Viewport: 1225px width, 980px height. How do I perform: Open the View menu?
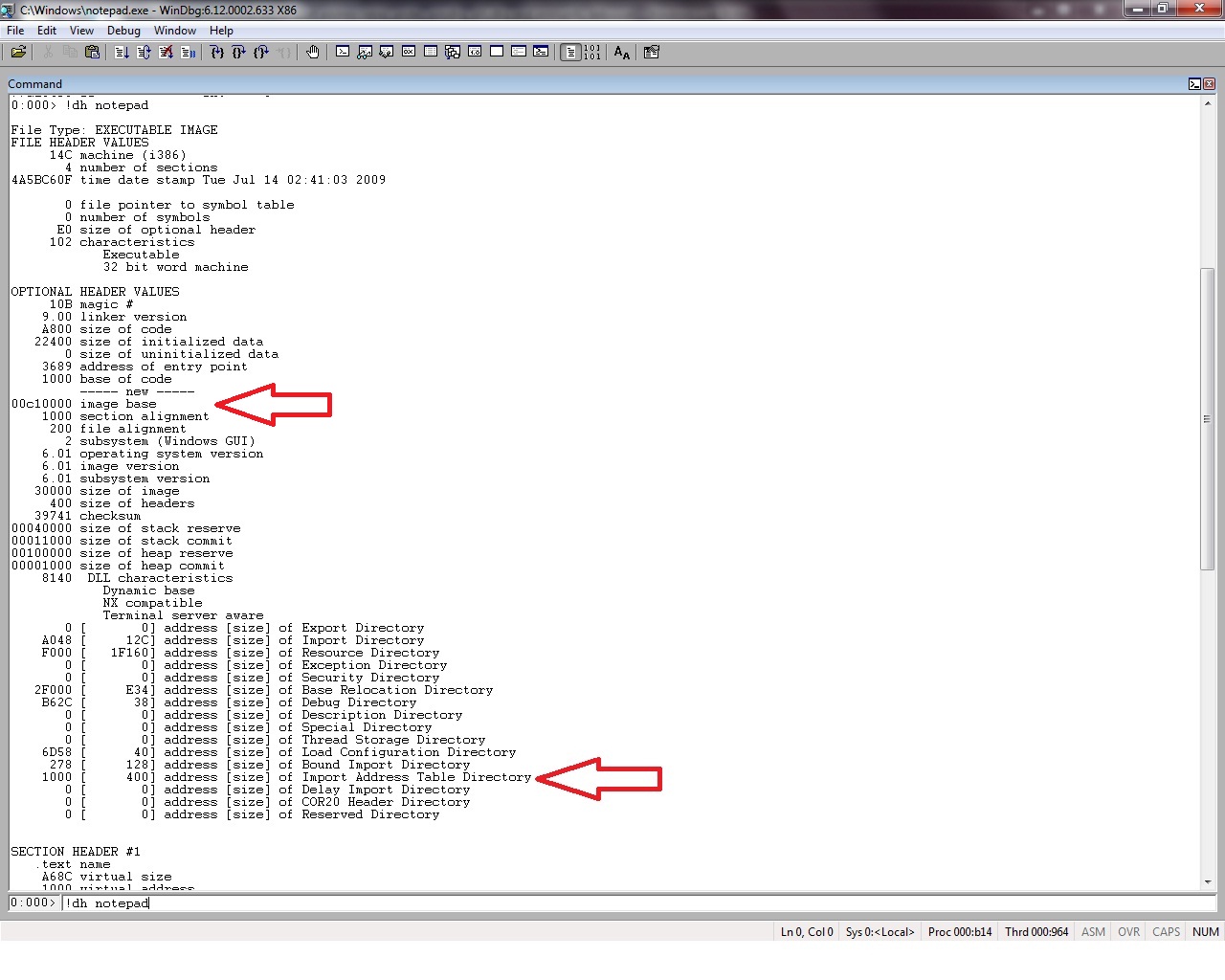pos(81,31)
